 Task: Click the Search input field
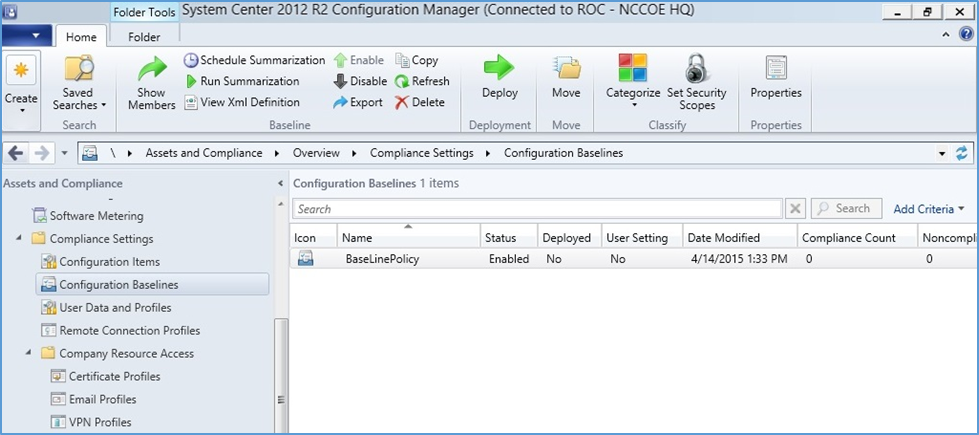(538, 208)
